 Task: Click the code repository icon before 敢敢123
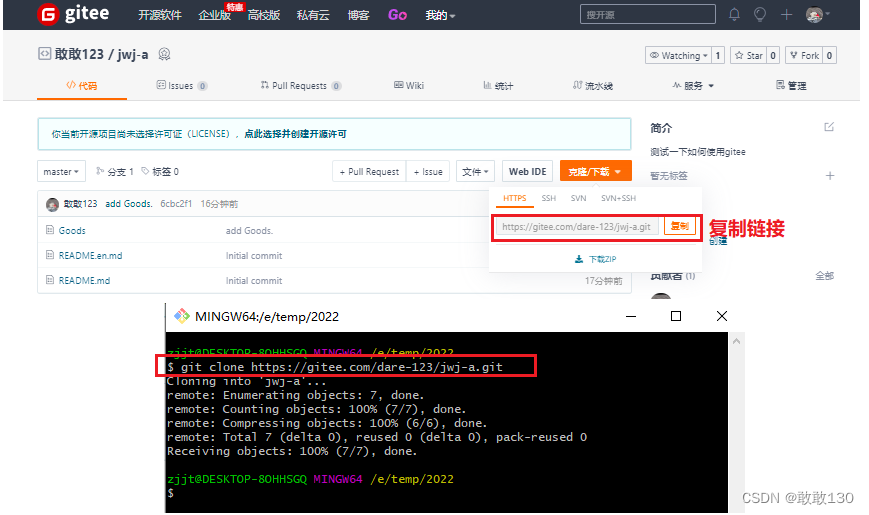click(x=44, y=54)
